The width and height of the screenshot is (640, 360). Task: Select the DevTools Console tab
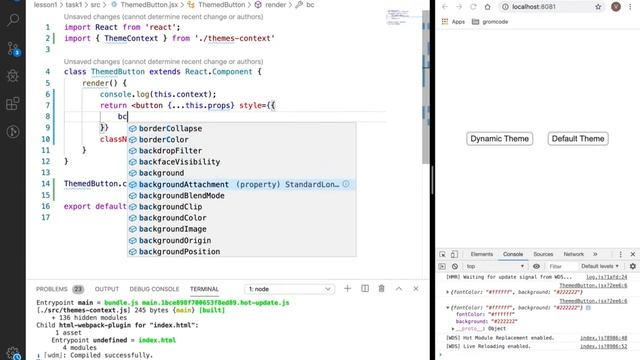(513, 254)
